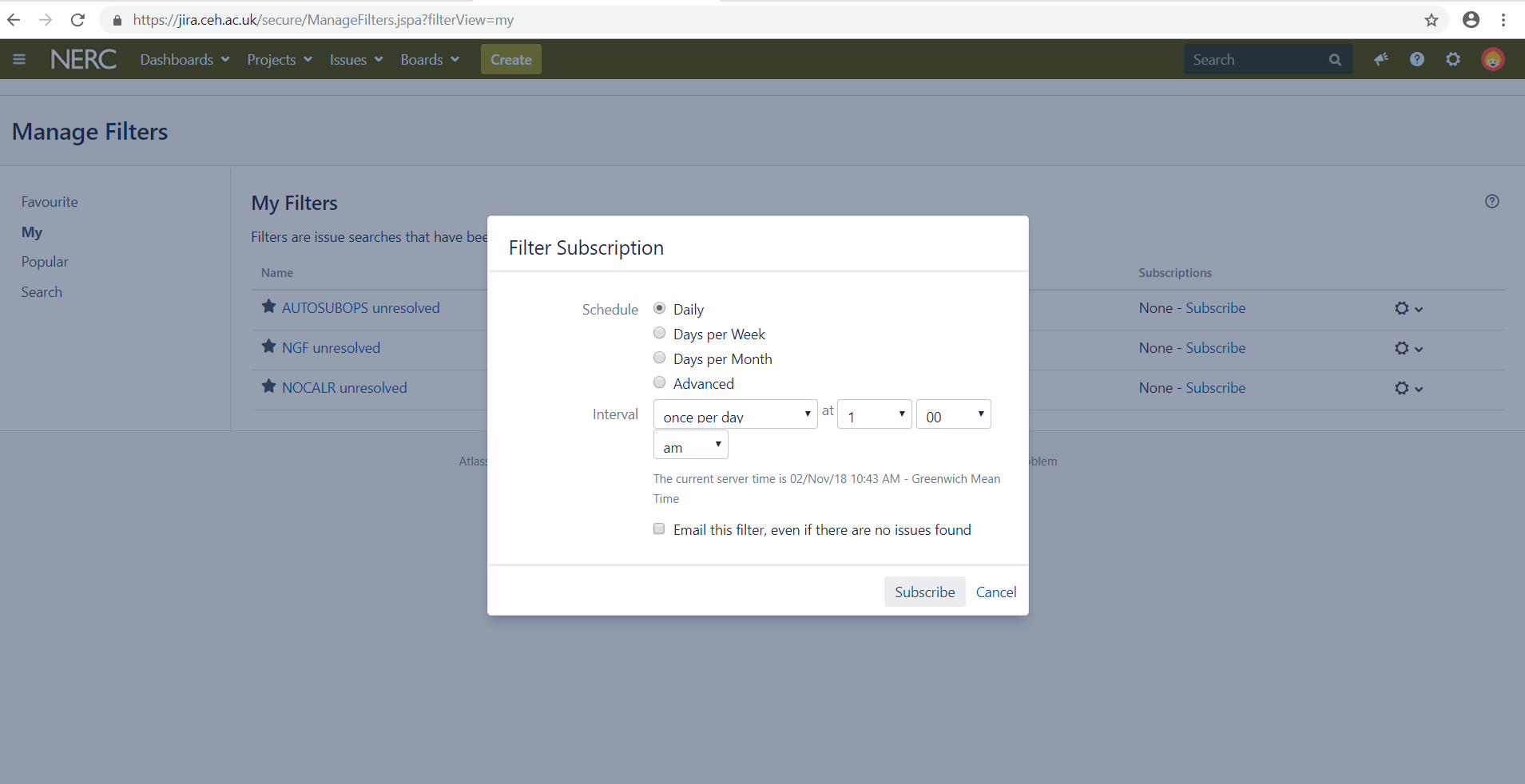Viewport: 1525px width, 784px height.
Task: Open the am/pm dropdown
Action: (x=689, y=445)
